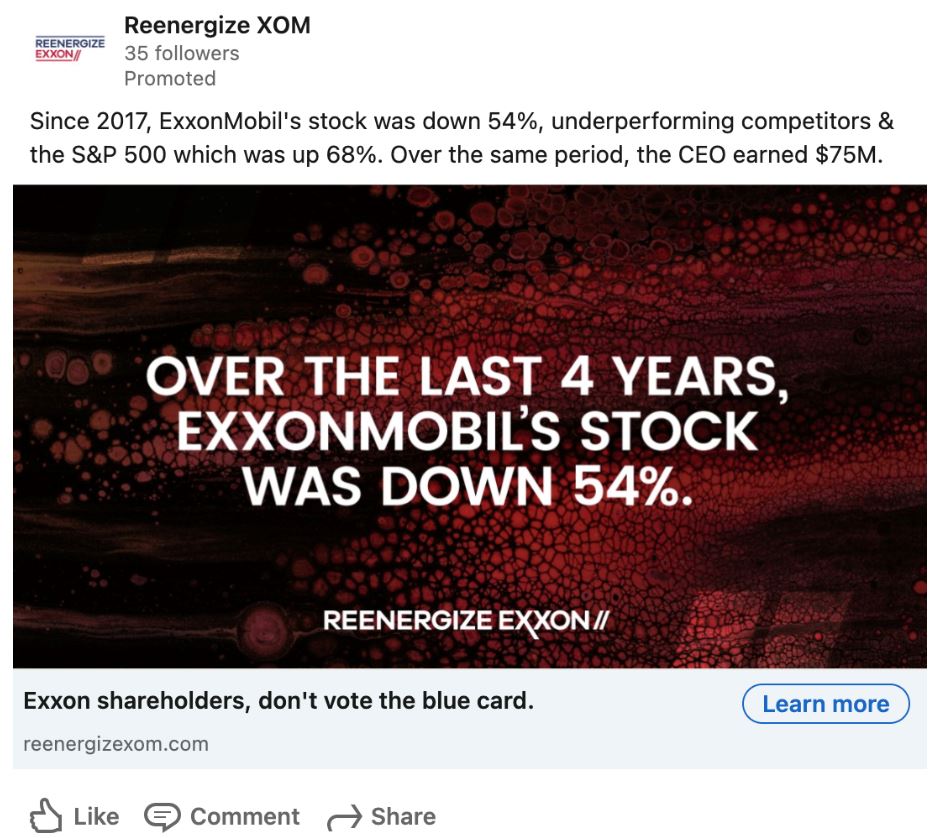Click the thumbs-up Like icon
The width and height of the screenshot is (933, 838).
click(45, 815)
